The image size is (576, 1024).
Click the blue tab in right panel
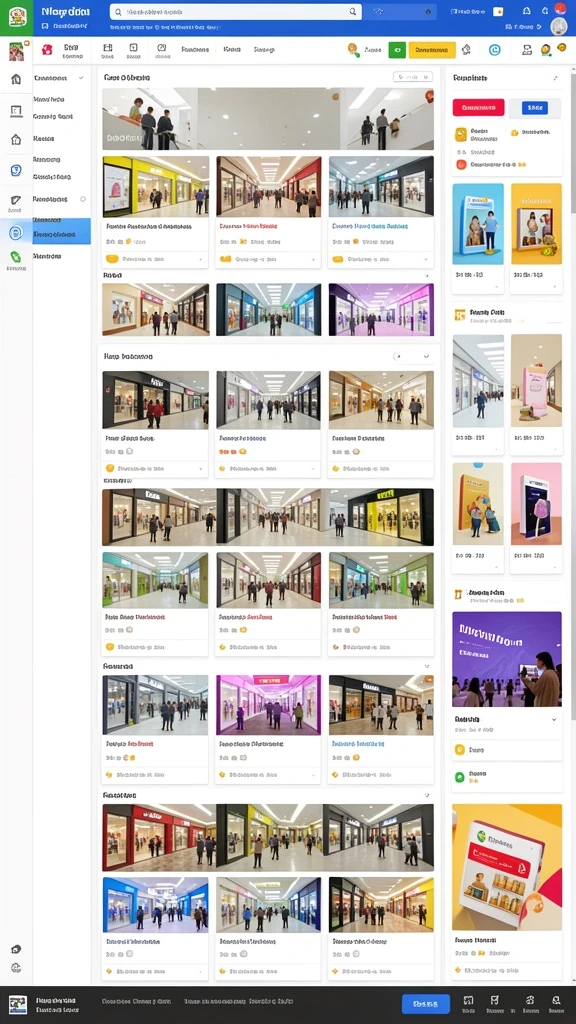tap(535, 108)
